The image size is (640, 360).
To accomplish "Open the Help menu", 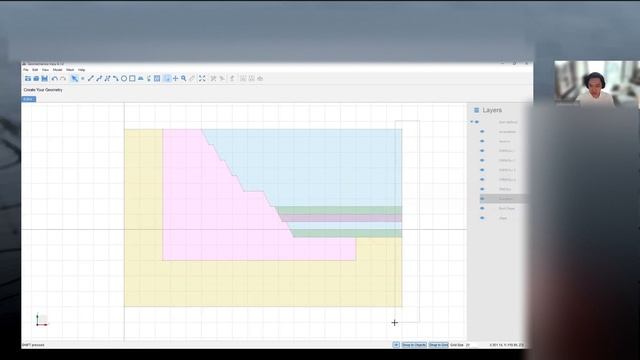I will click(82, 70).
